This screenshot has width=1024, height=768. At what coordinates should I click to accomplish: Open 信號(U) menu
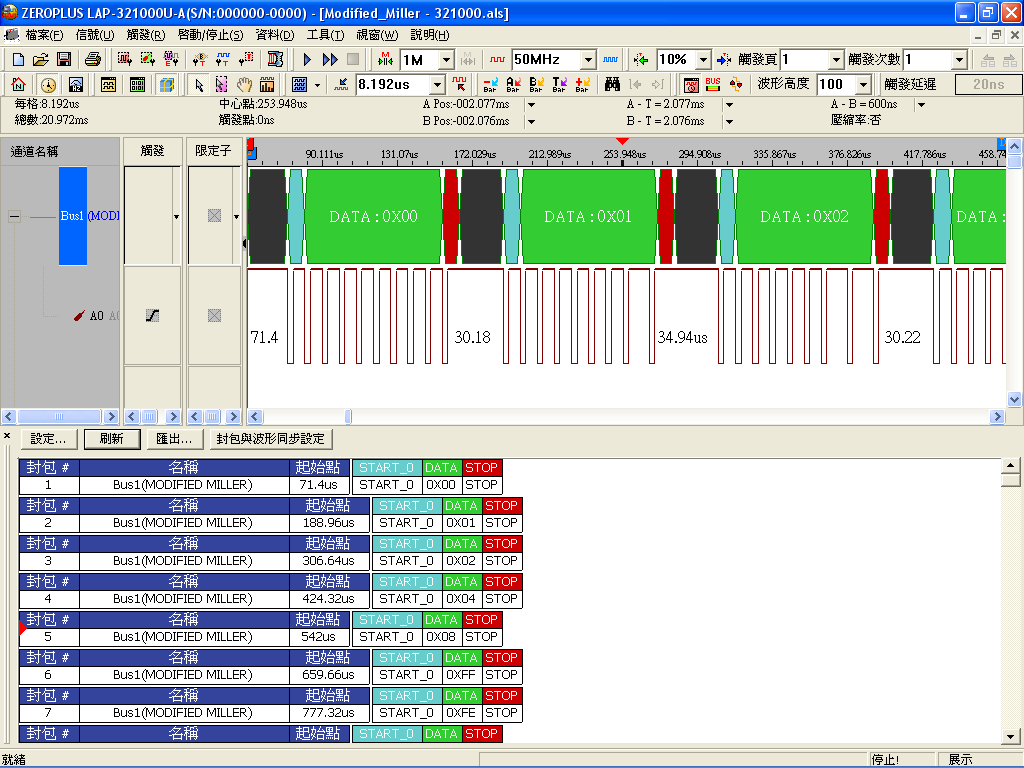[95, 35]
